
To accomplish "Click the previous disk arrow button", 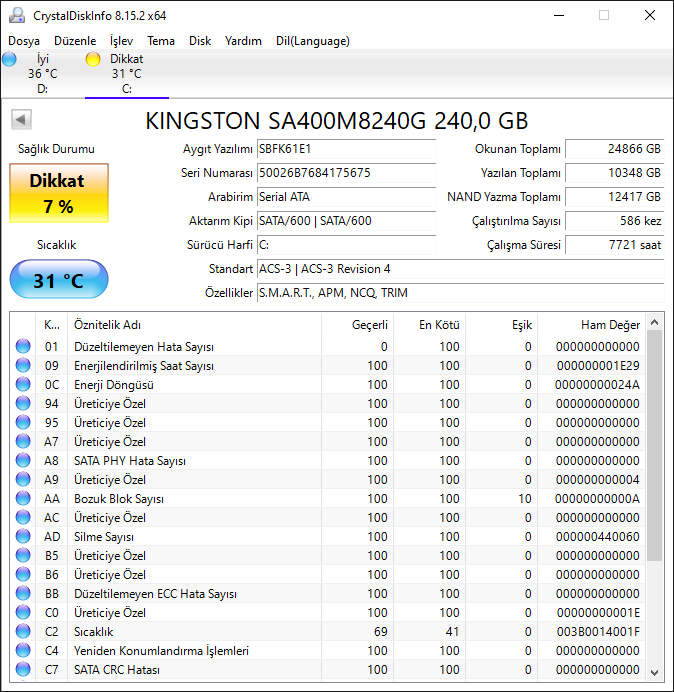I will coord(21,119).
